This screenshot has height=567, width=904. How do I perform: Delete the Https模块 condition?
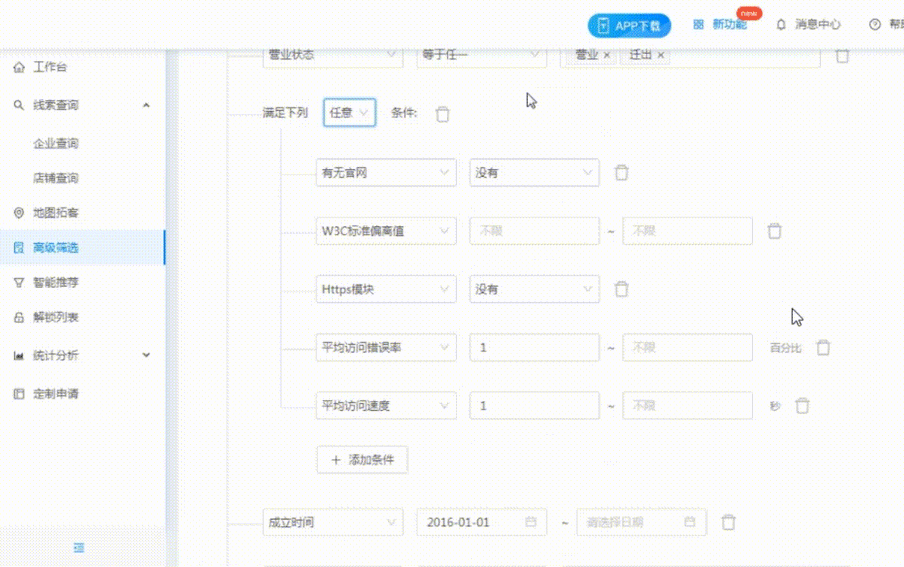click(621, 289)
